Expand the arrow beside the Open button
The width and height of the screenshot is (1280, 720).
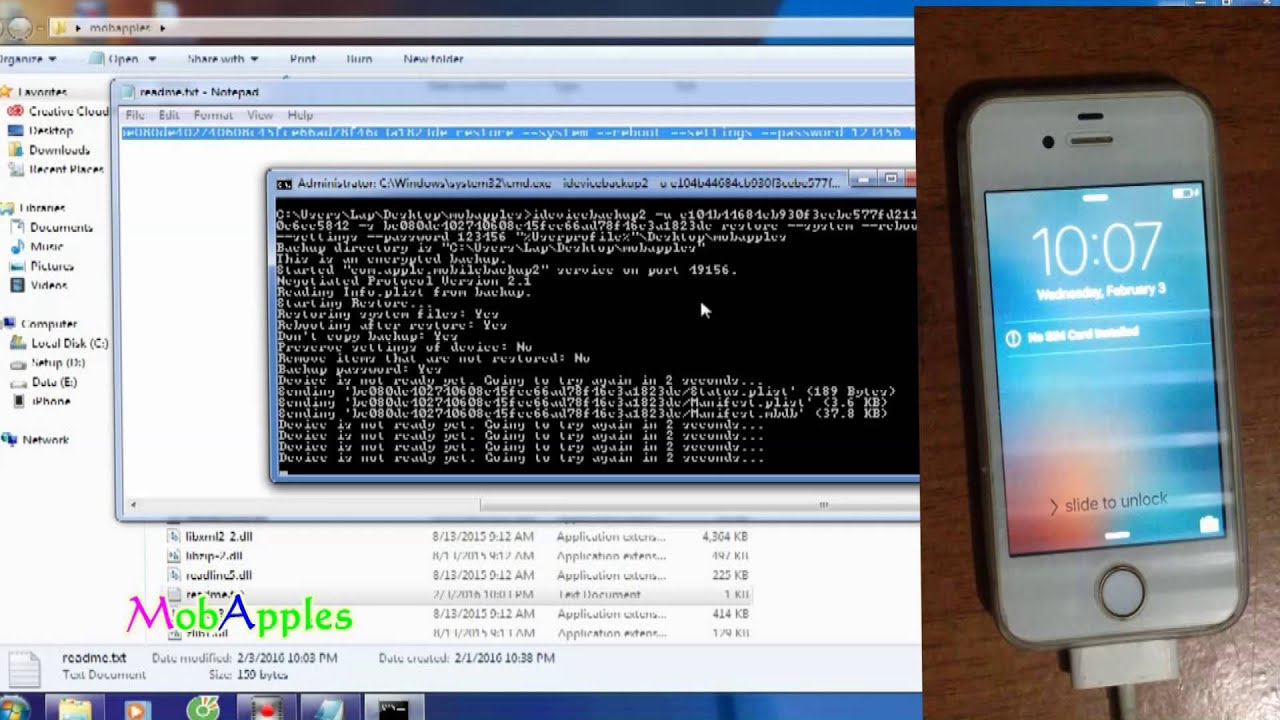[x=152, y=59]
